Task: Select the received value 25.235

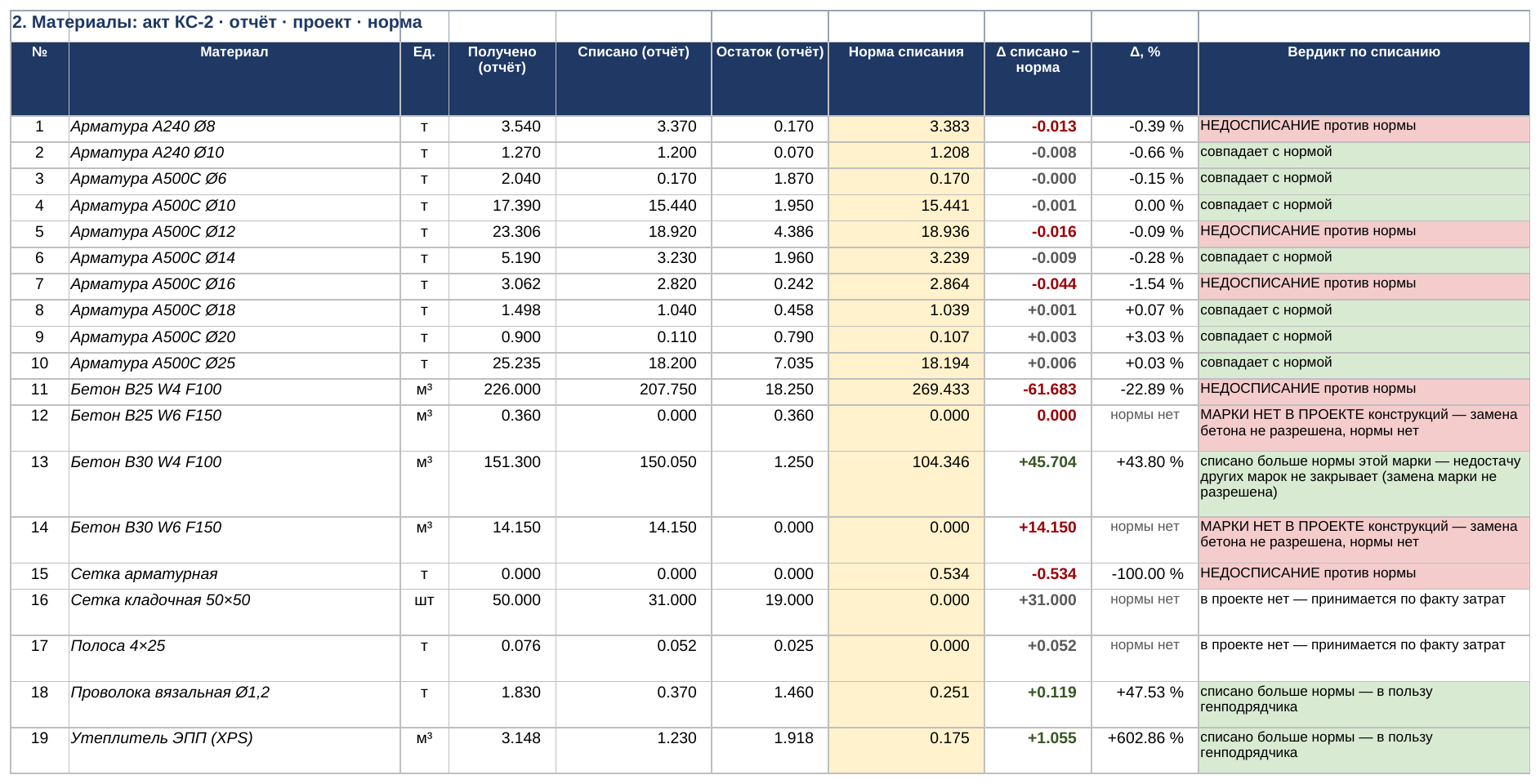Action: pos(502,366)
